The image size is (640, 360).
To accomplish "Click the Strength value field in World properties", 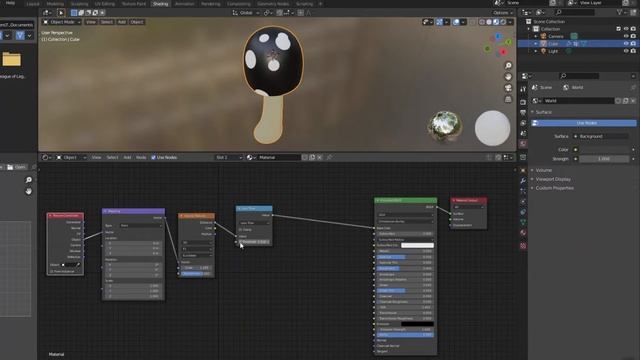I will (604, 159).
